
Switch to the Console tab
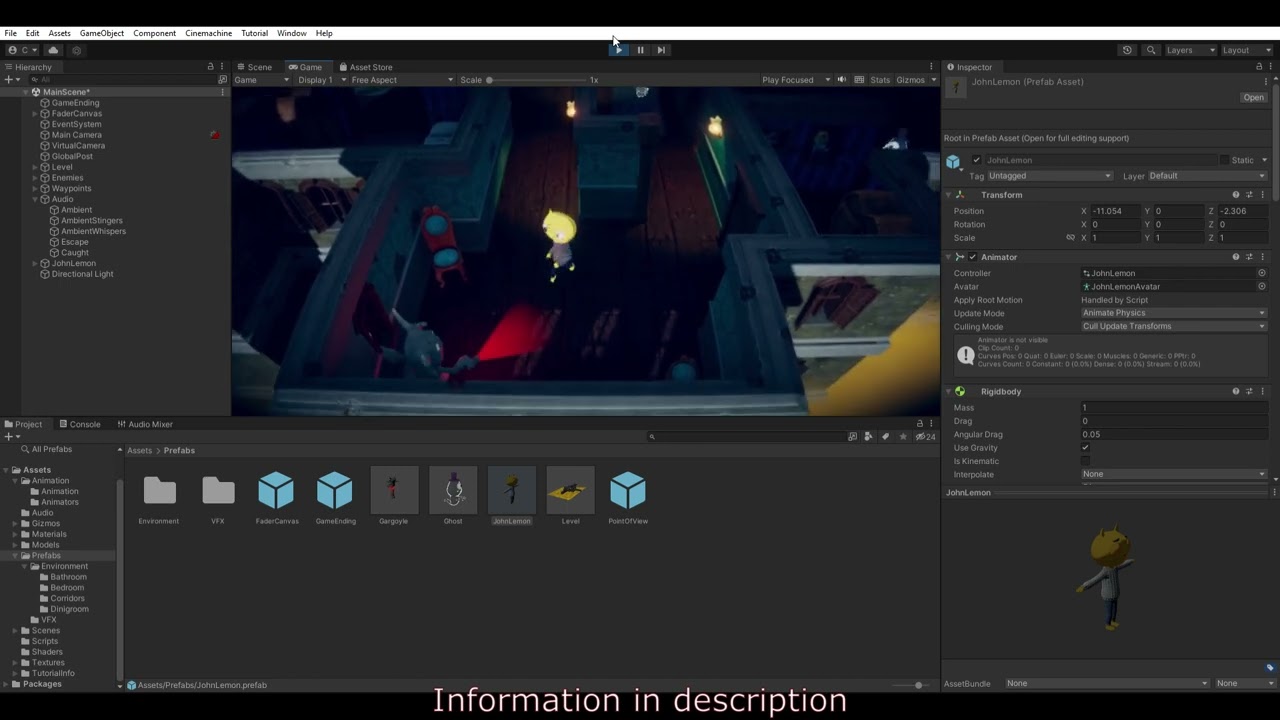[80, 424]
